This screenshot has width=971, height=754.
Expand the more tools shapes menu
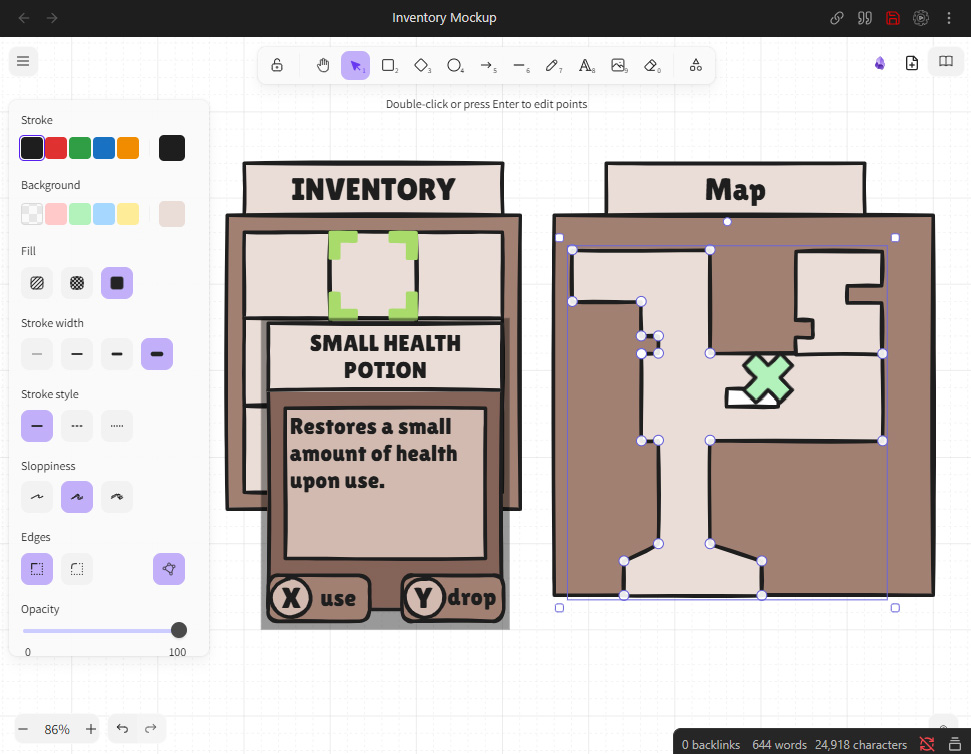pyautogui.click(x=695, y=66)
